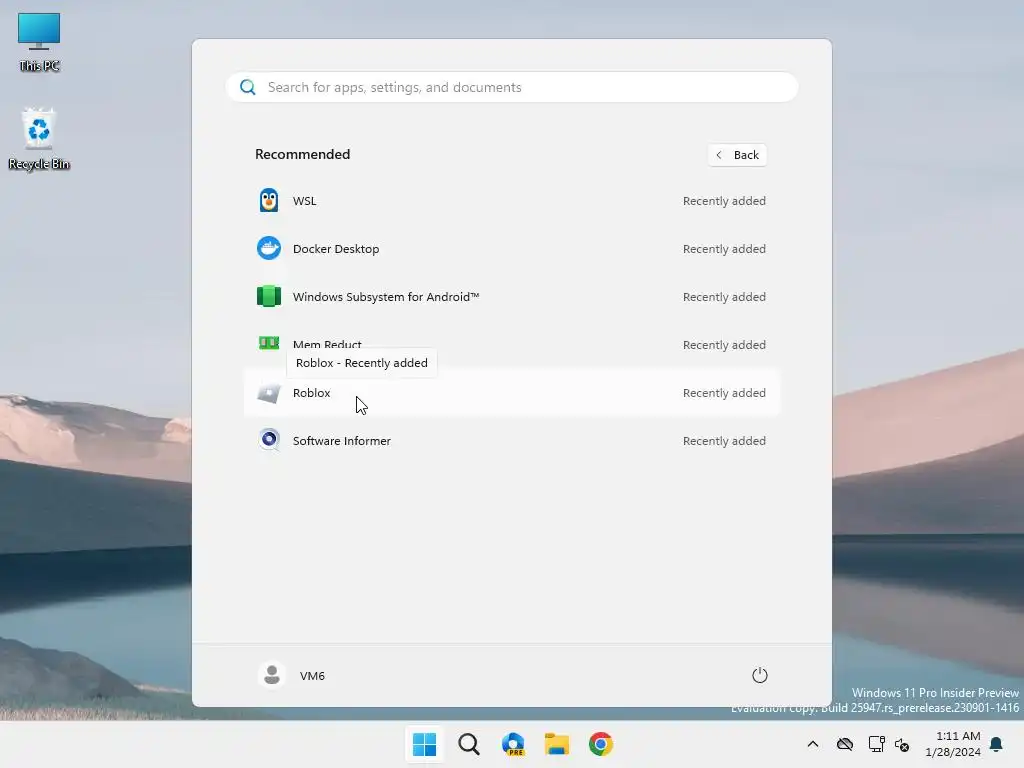This screenshot has width=1024, height=768.
Task: Click the muted volume tray icon
Action: [x=903, y=744]
